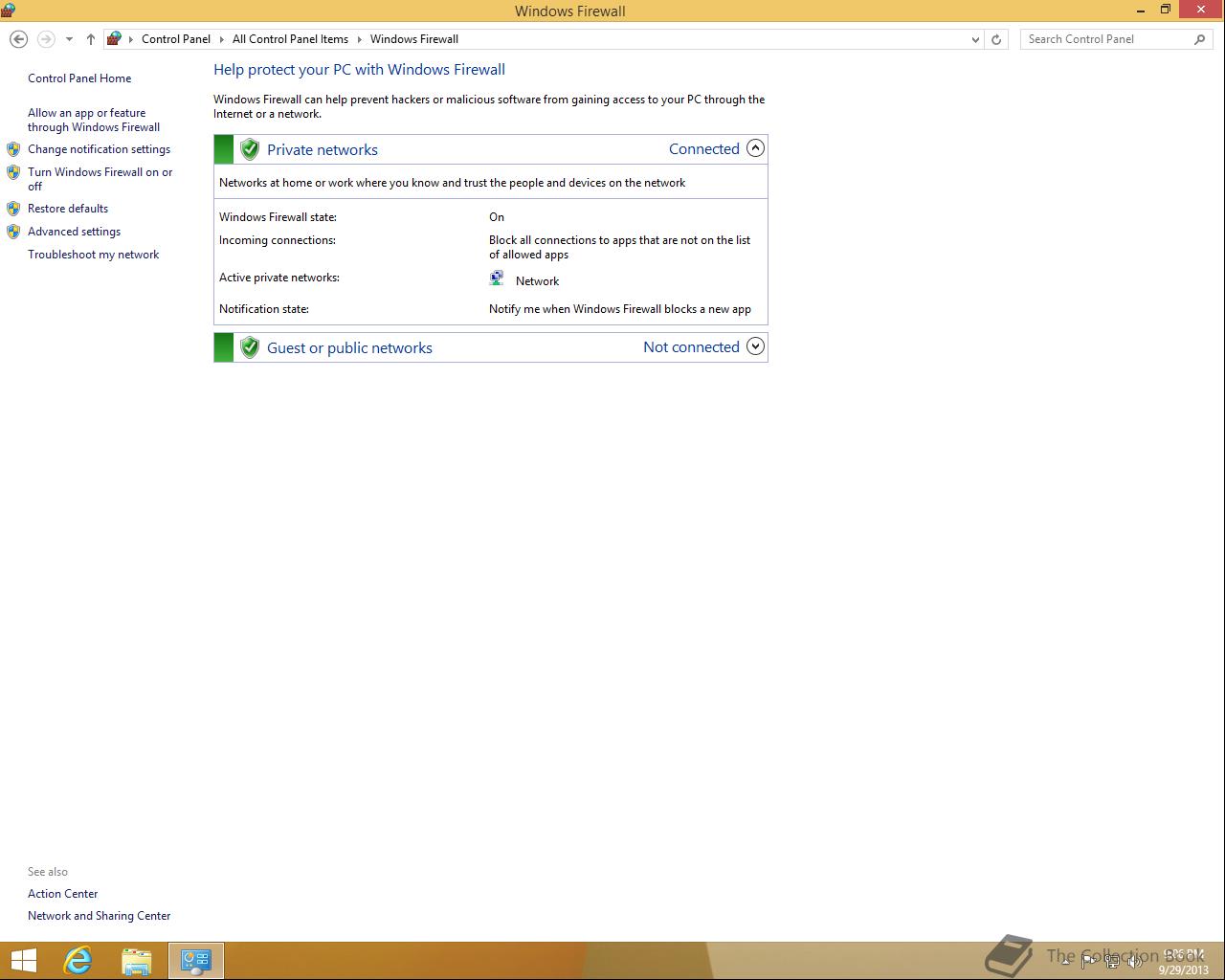Click shield icon beside Change notification settings
1225x980 pixels.
[13, 149]
